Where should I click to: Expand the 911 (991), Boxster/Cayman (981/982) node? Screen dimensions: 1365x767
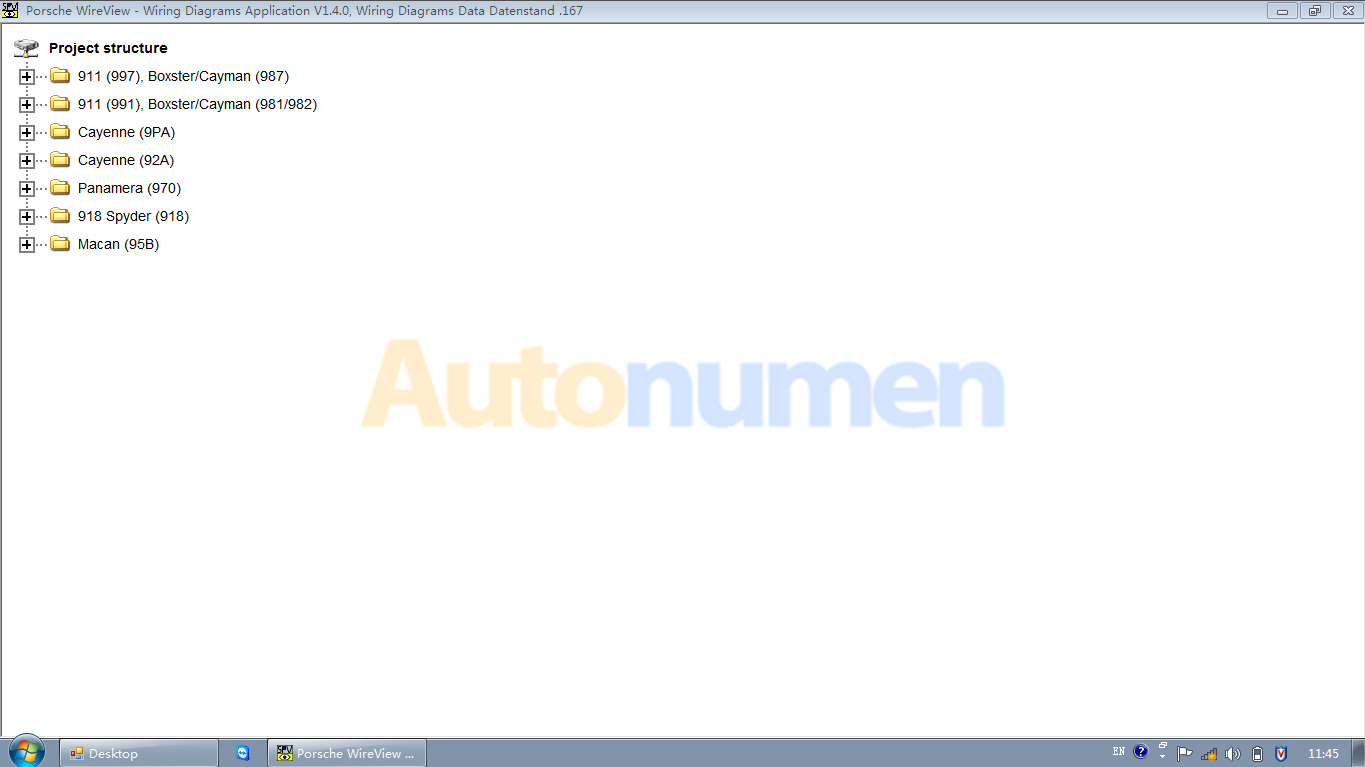coord(27,104)
